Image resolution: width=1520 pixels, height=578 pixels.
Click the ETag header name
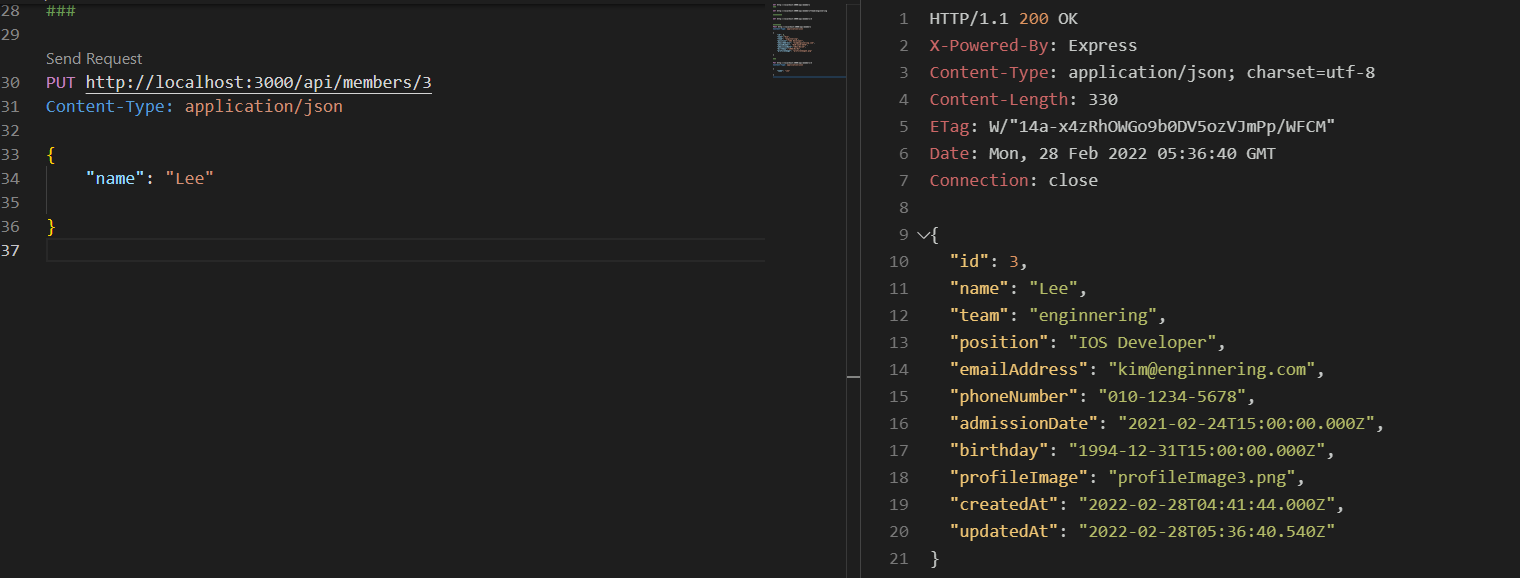(x=949, y=127)
